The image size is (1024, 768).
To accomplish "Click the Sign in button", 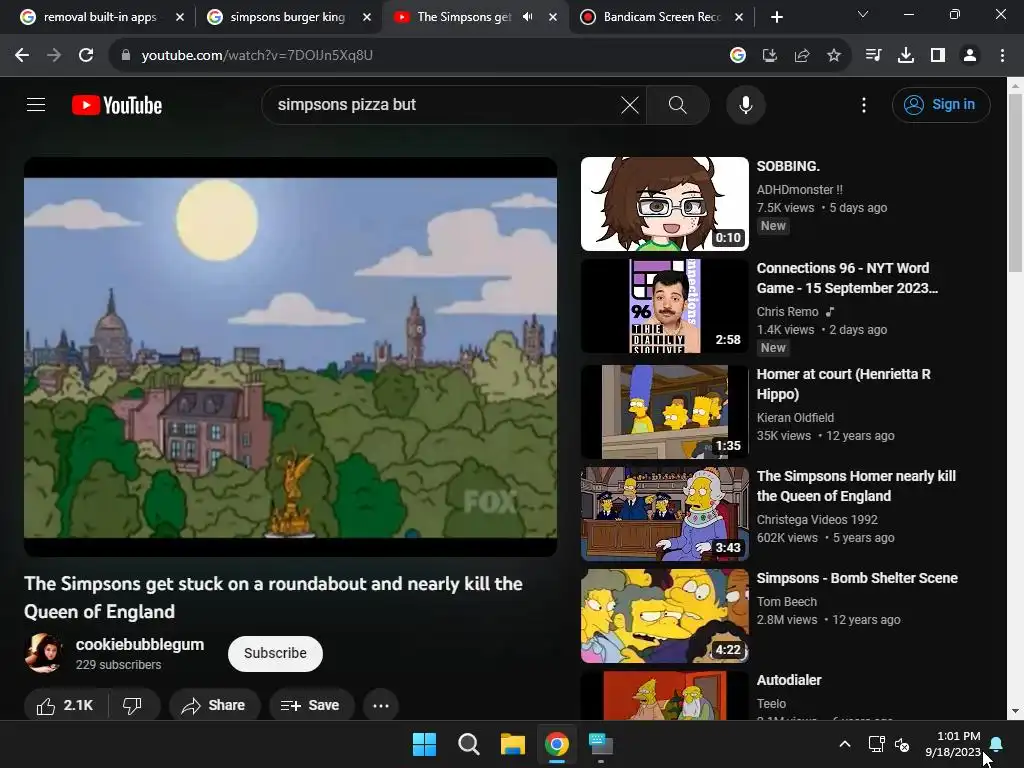I will click(941, 104).
